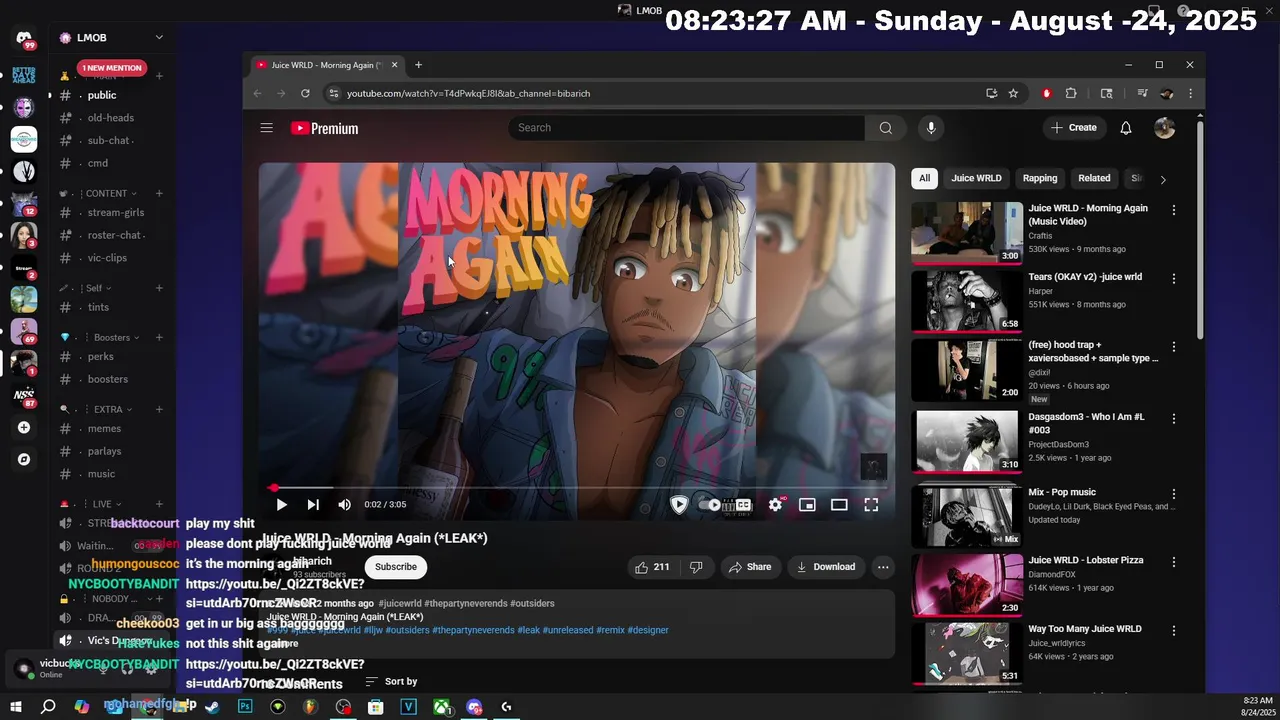This screenshot has width=1280, height=720.
Task: Open Sort by for comments
Action: coord(391,682)
